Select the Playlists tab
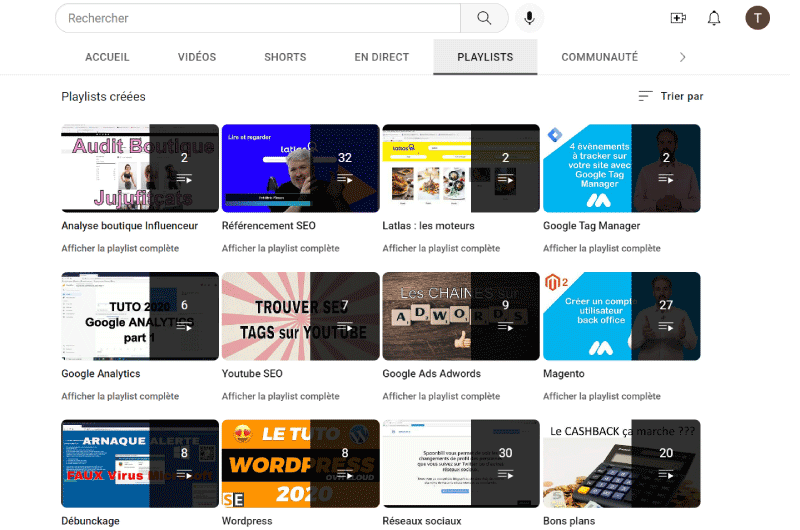 point(485,57)
